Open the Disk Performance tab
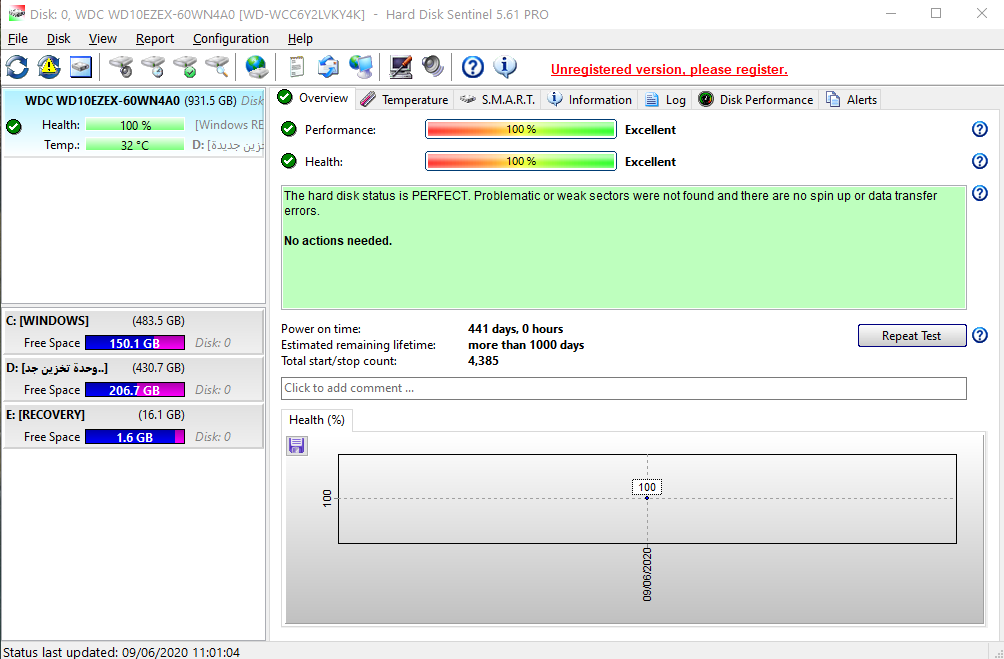The height and width of the screenshot is (659, 1004). (x=756, y=99)
